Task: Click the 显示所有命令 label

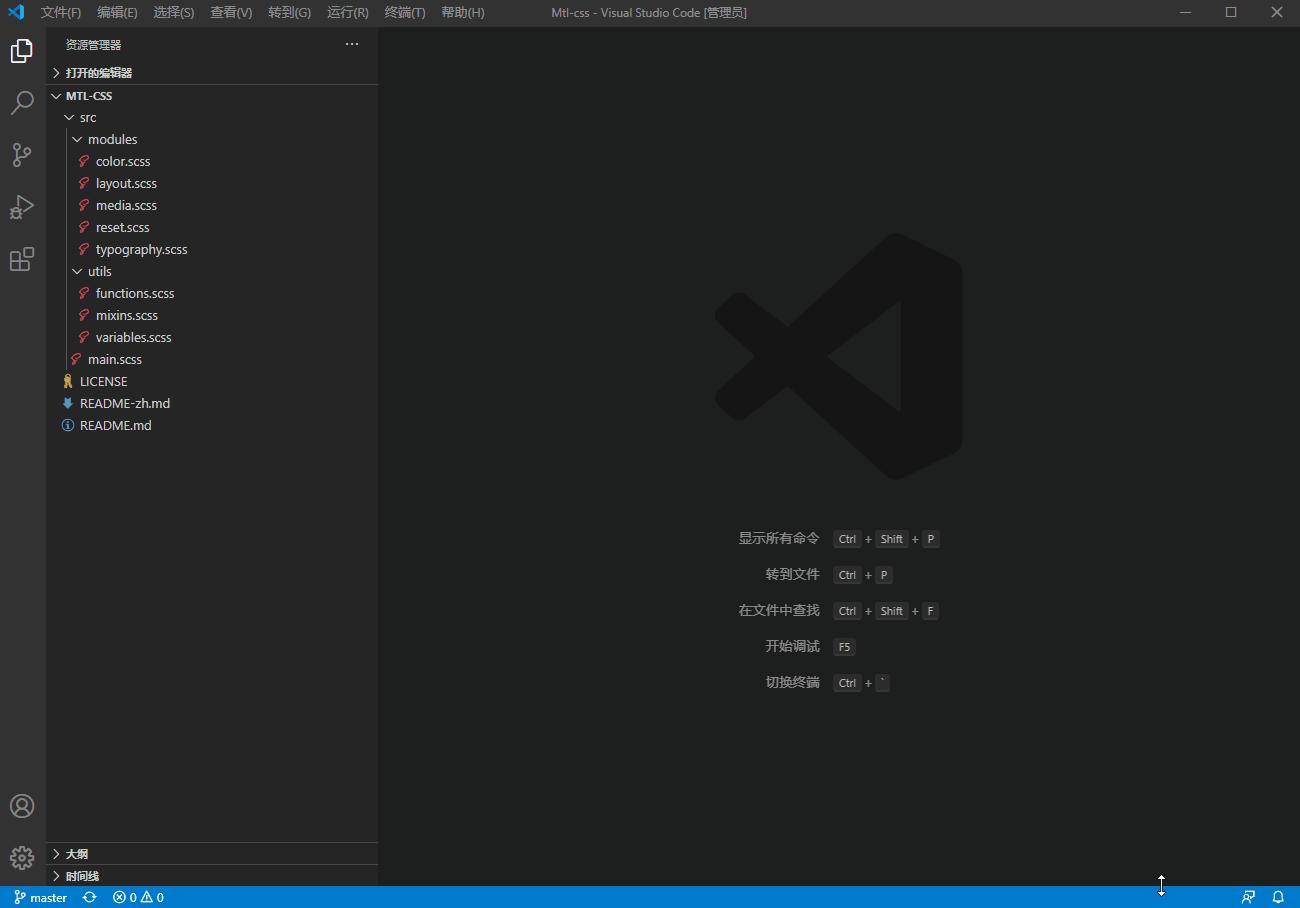Action: pos(779,538)
